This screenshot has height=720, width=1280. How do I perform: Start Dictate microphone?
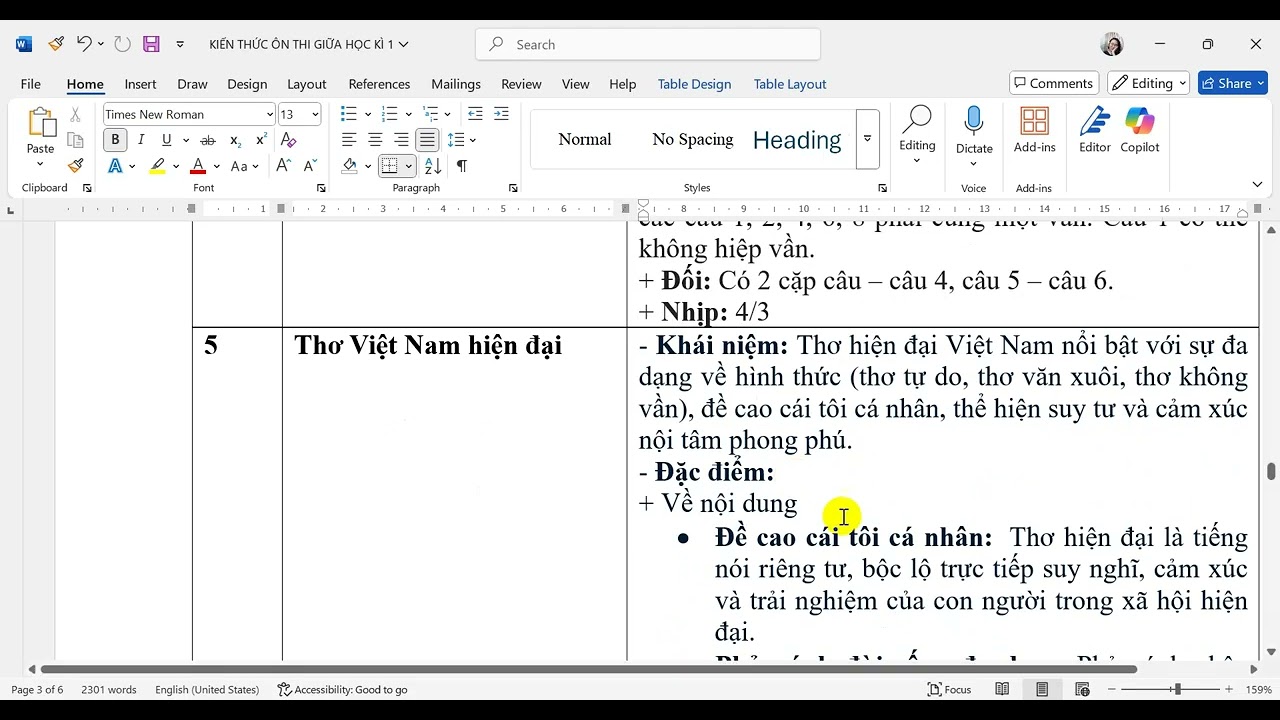(x=974, y=124)
